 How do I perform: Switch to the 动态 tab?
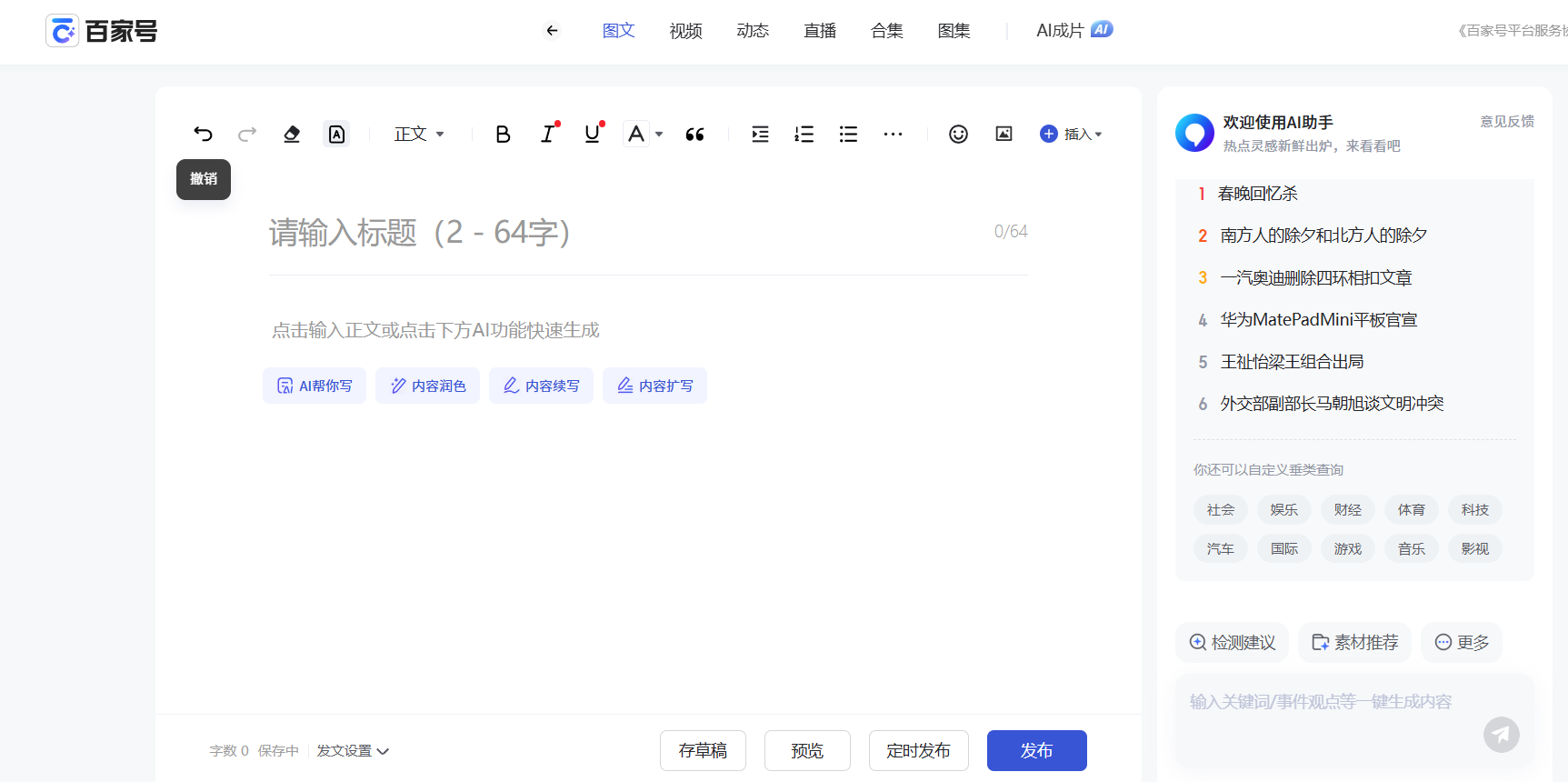[753, 31]
